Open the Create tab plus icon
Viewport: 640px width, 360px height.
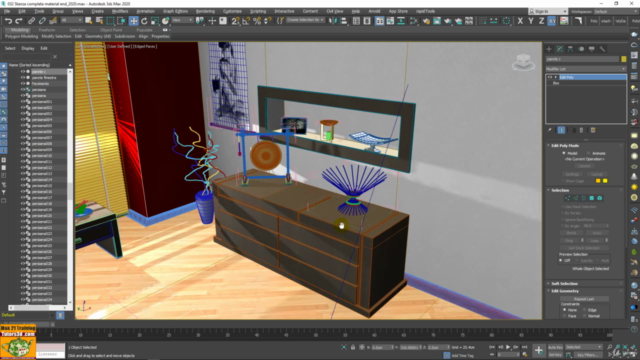[x=549, y=49]
